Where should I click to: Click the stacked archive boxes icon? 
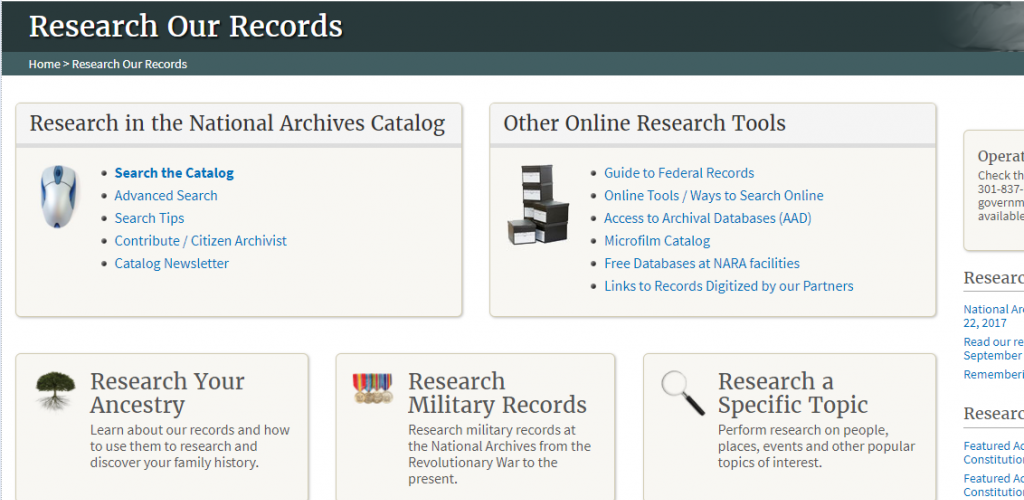[x=537, y=205]
